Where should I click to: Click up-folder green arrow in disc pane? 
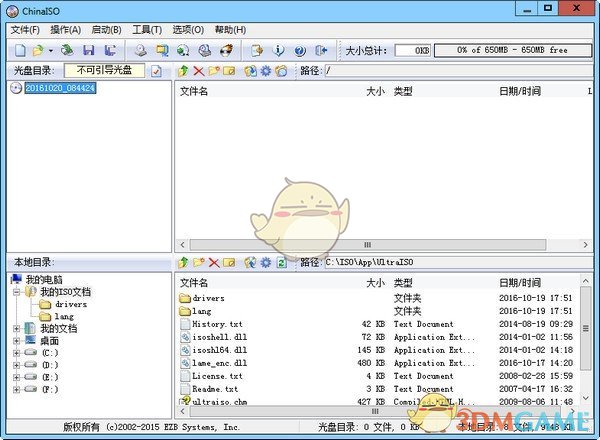click(x=182, y=71)
